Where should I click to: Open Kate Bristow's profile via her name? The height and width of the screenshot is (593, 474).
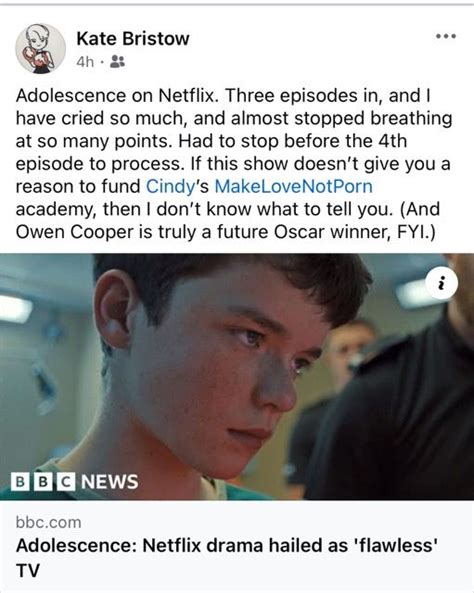tap(133, 38)
